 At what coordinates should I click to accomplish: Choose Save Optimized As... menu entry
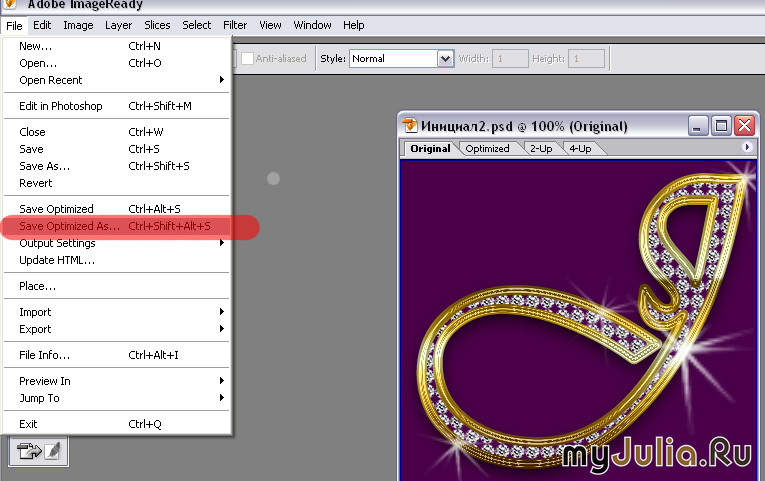point(116,226)
